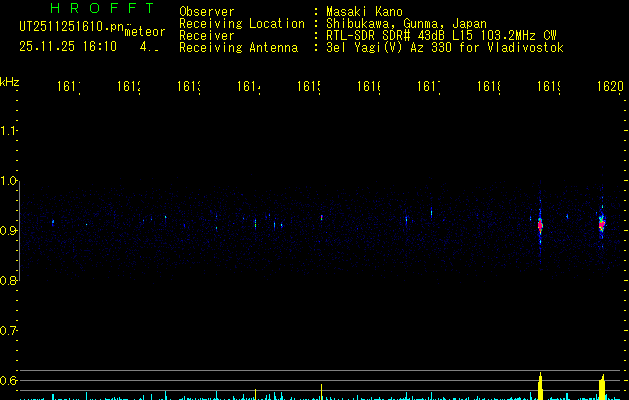
Task: Click the bright meteor echo below 1620
Action: [x=602, y=222]
